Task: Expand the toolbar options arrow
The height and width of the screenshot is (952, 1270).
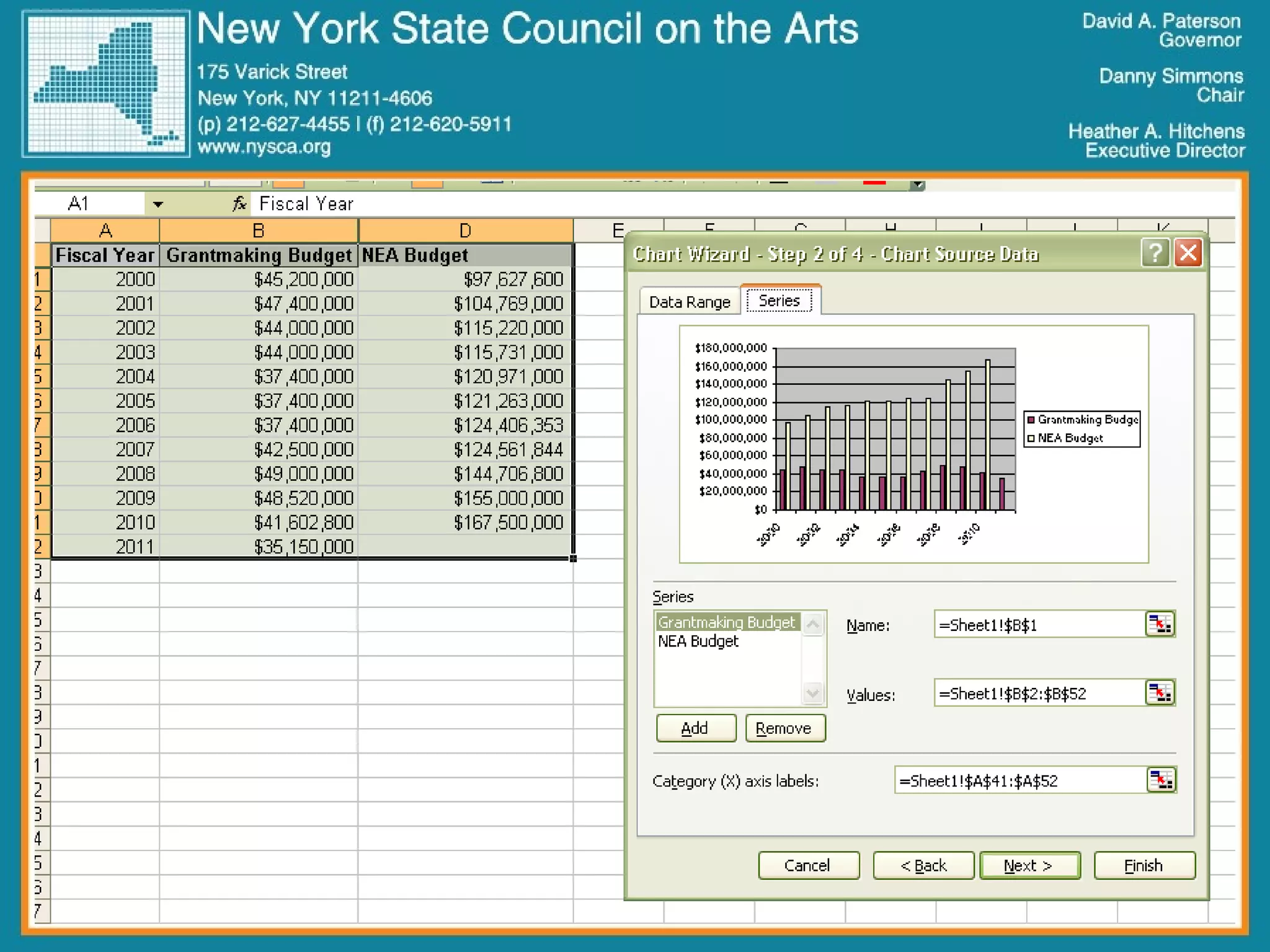Action: coord(917,185)
